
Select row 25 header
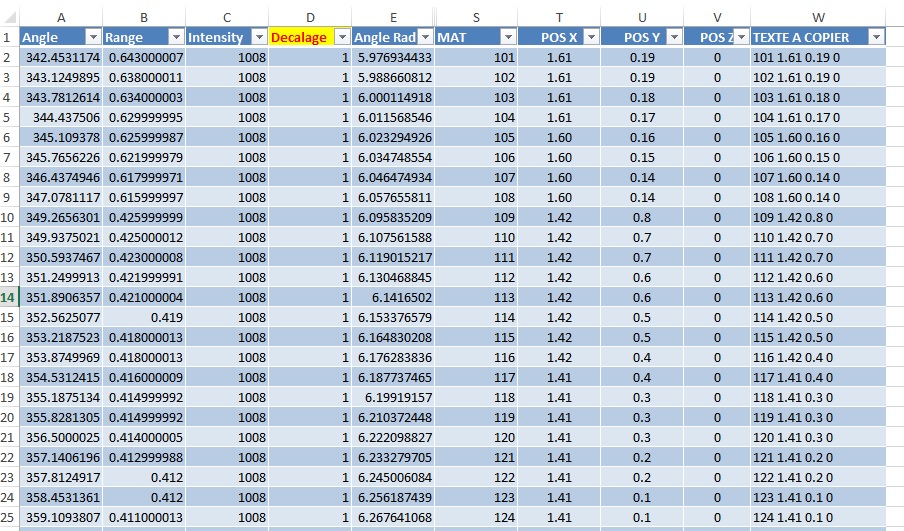coord(9,518)
